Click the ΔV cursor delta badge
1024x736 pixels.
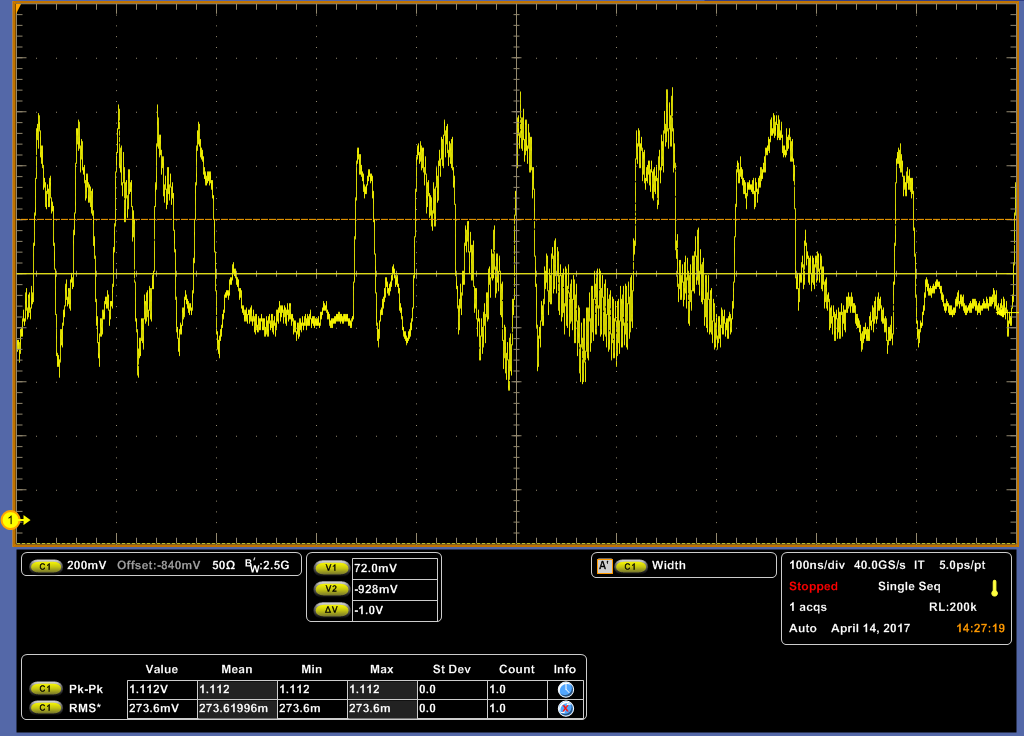coord(329,610)
